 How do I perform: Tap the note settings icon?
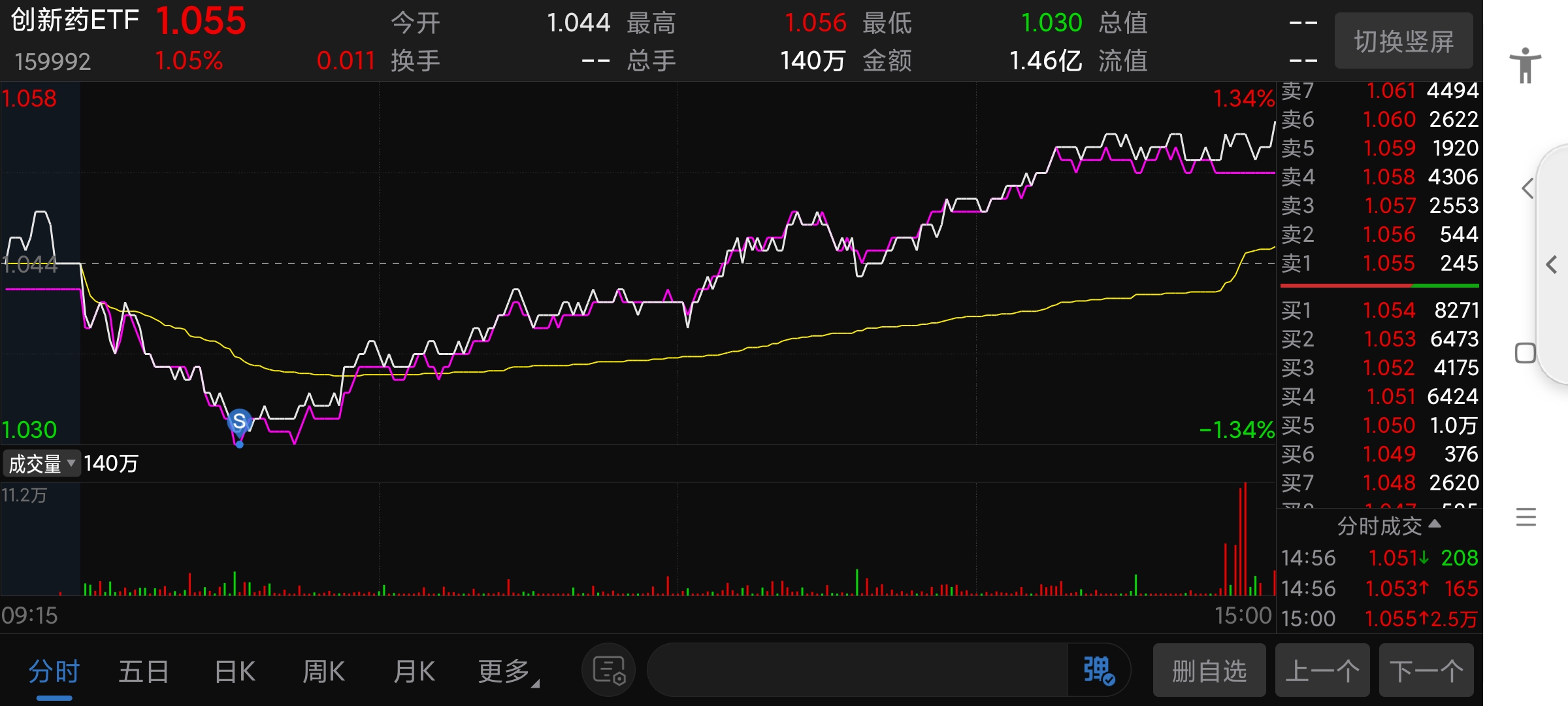(x=609, y=671)
